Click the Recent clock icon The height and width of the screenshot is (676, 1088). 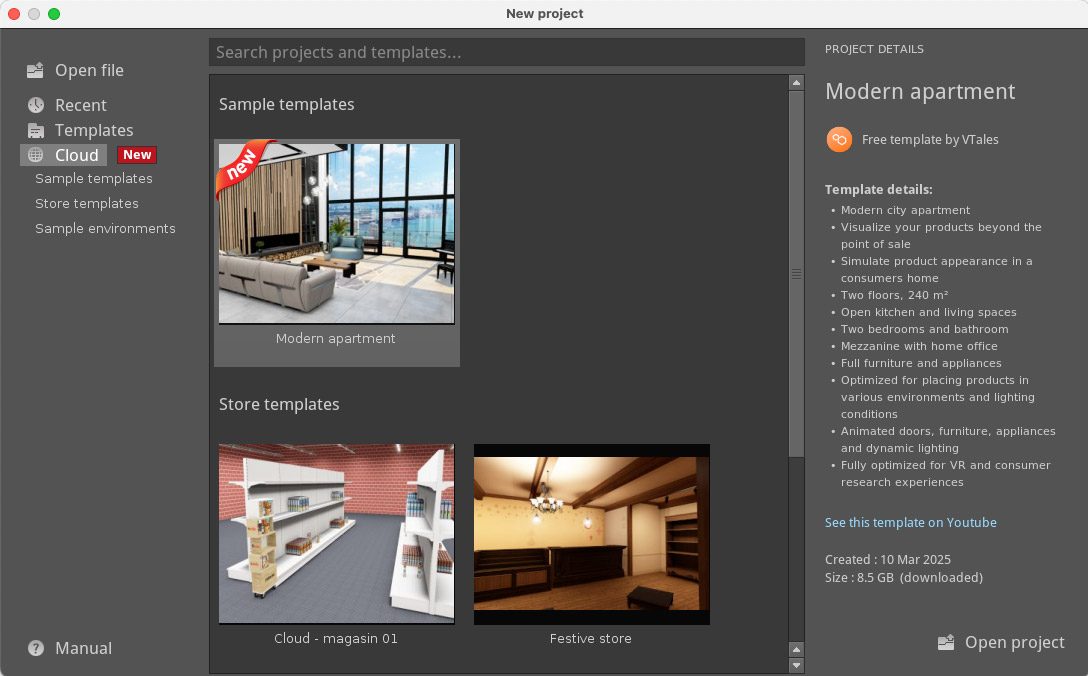[x=36, y=105]
